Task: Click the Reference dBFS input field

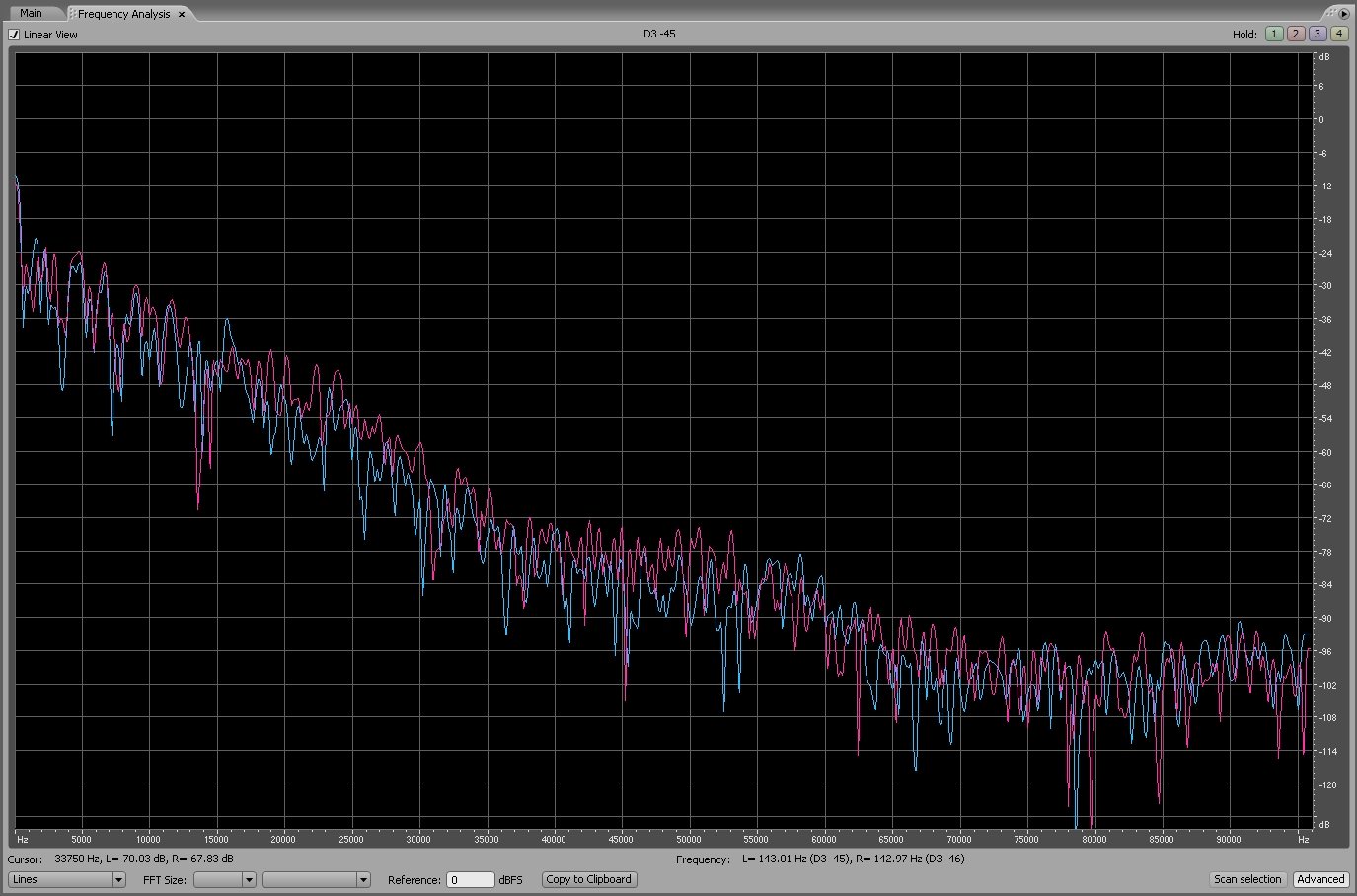Action: point(470,879)
